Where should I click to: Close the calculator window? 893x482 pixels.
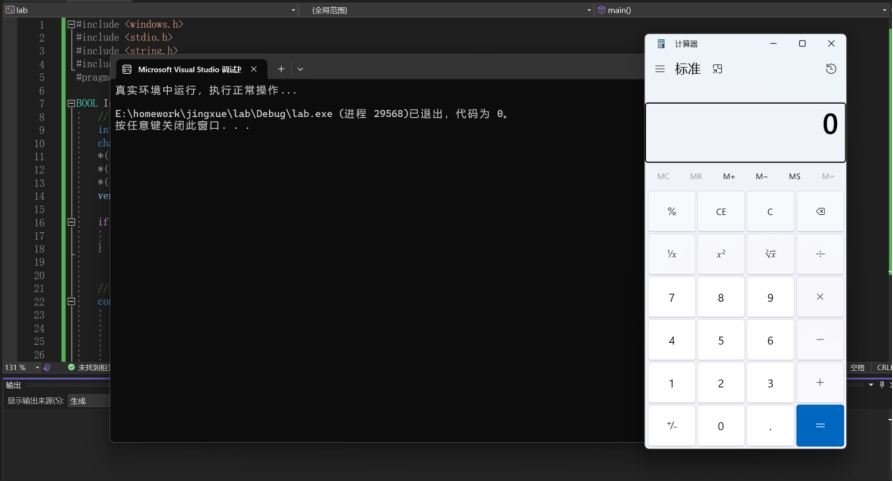pos(831,43)
